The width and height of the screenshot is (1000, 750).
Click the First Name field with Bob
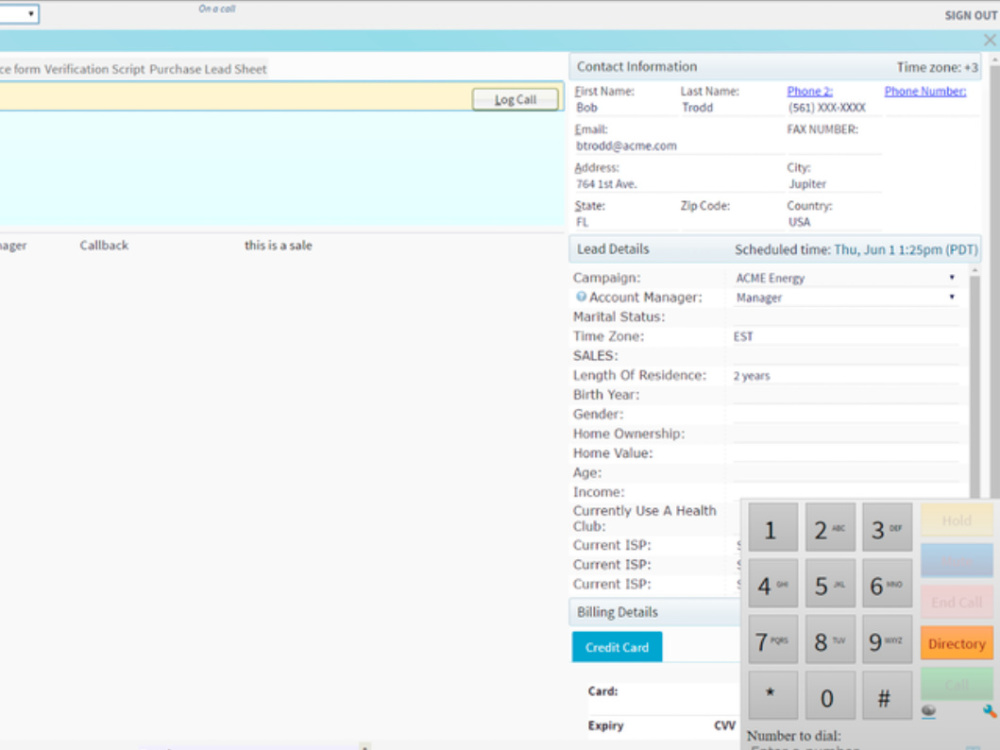pyautogui.click(x=625, y=108)
